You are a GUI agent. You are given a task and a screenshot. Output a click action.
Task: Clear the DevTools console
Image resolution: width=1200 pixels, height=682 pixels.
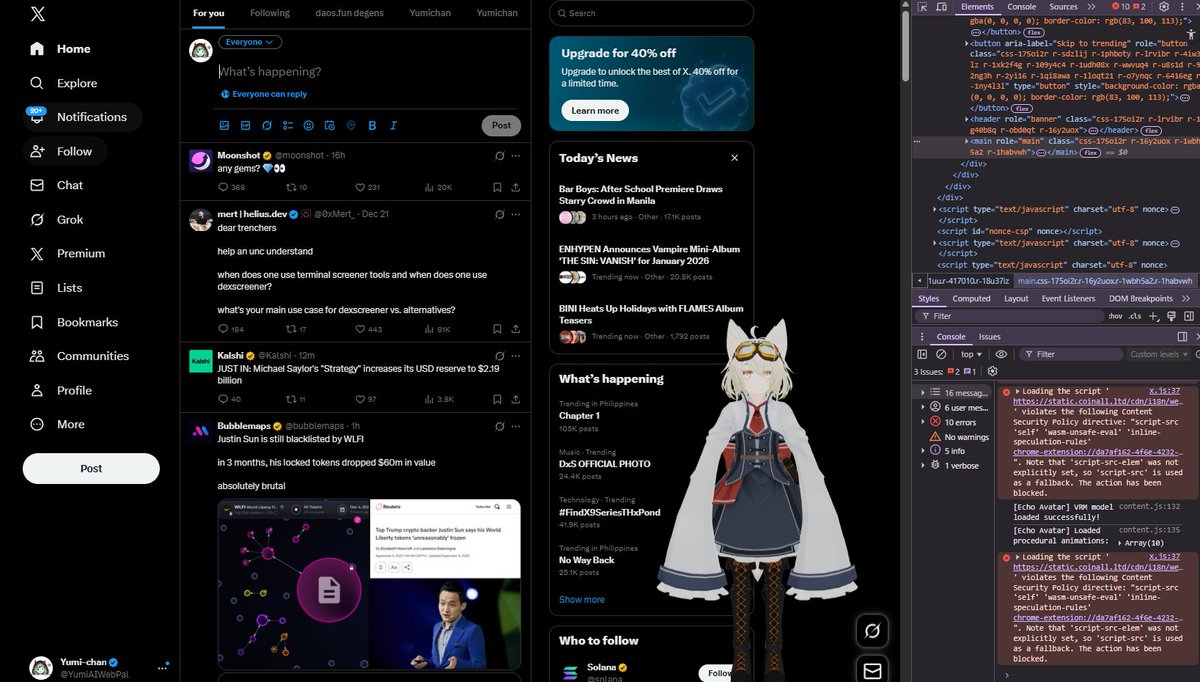pyautogui.click(x=940, y=354)
